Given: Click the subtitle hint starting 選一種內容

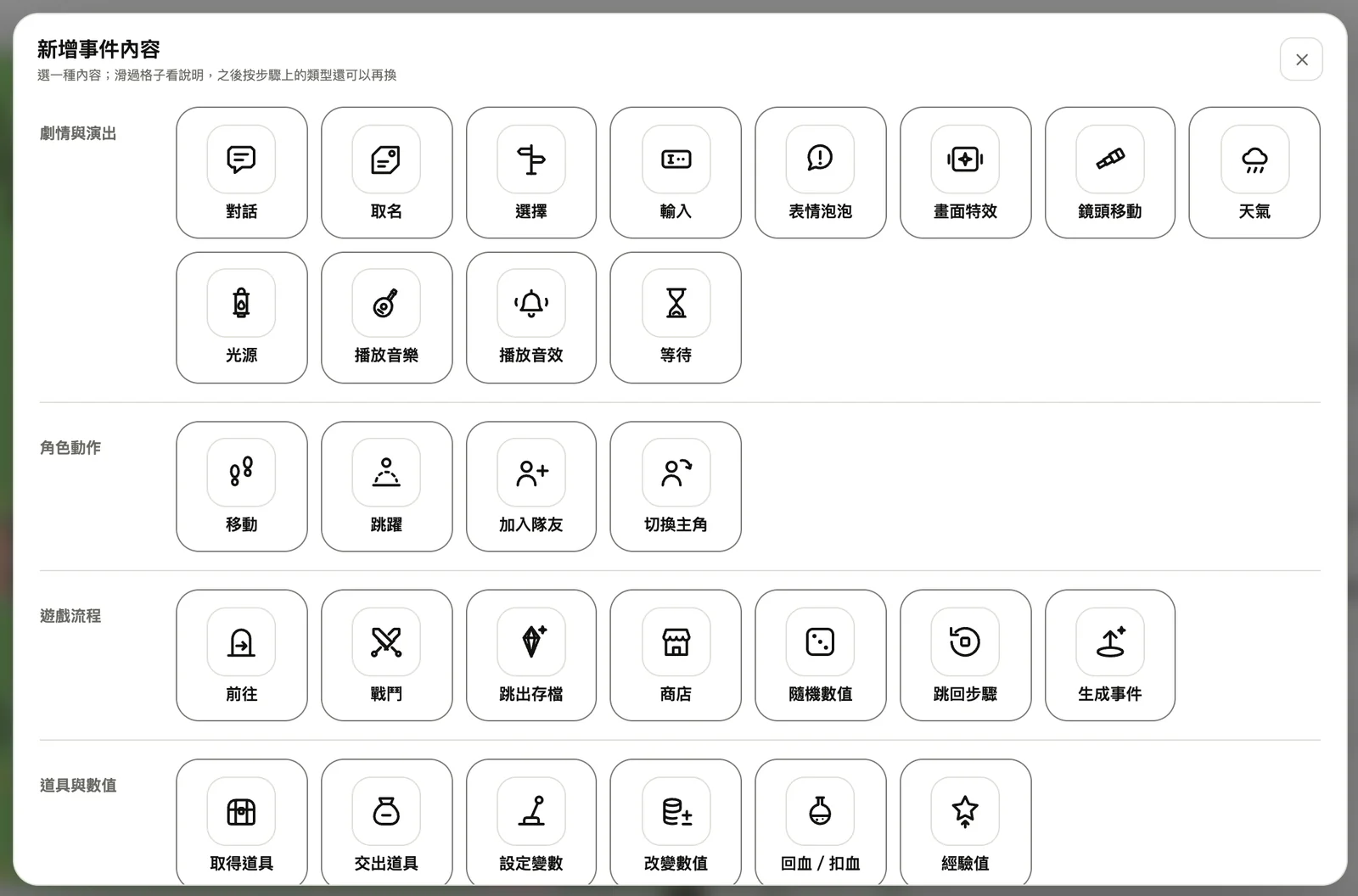Looking at the screenshot, I should click(217, 75).
